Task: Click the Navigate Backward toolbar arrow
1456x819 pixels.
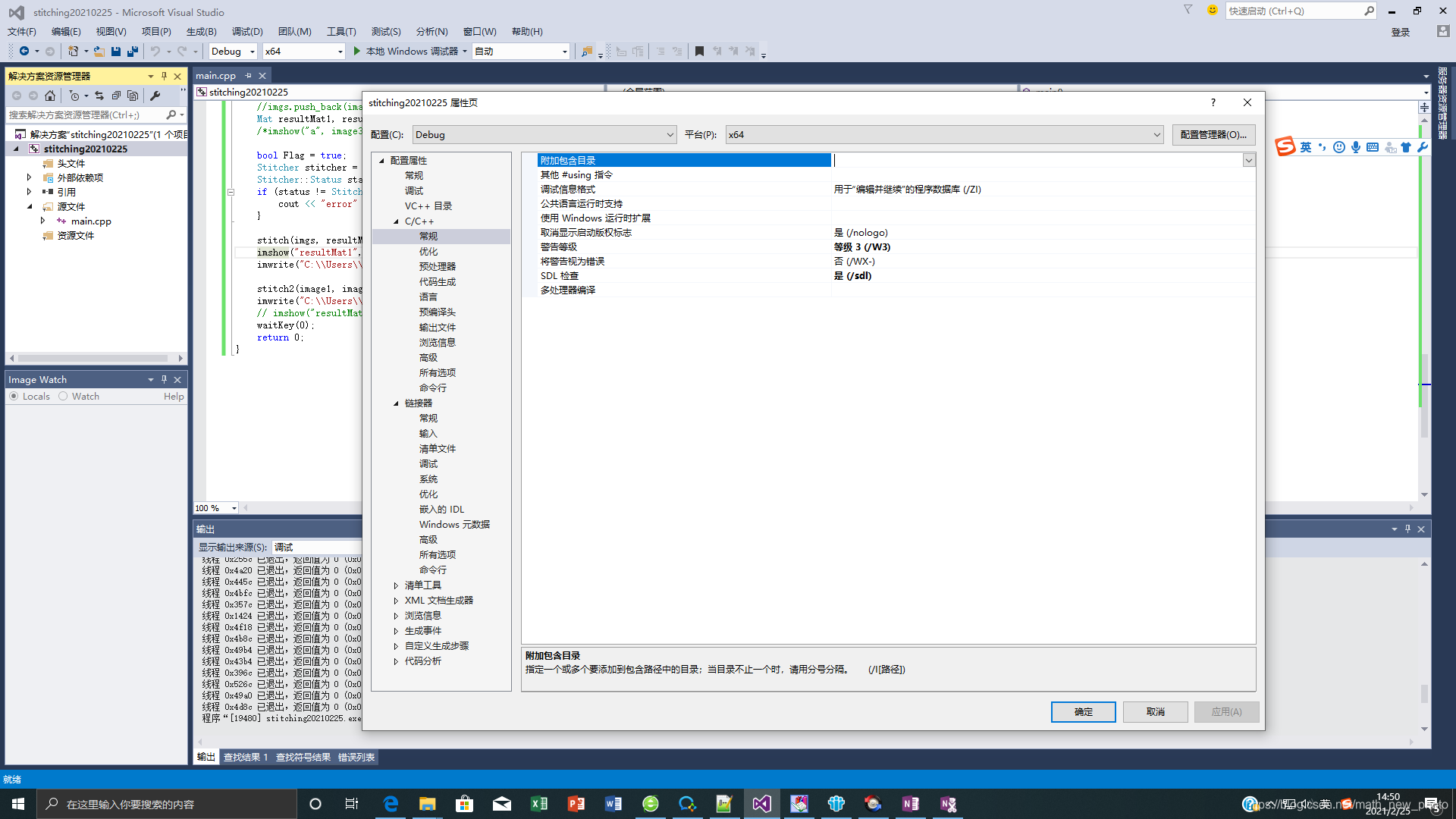Action: pyautogui.click(x=24, y=52)
